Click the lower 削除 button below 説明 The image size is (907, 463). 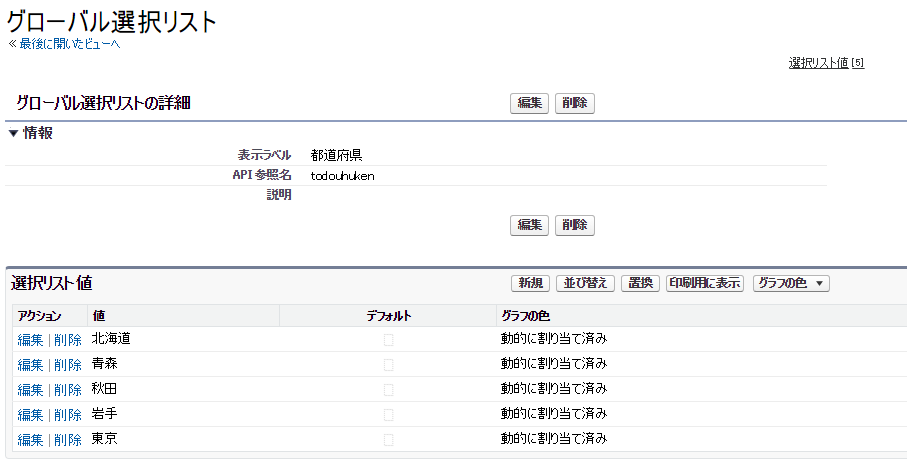(x=574, y=225)
